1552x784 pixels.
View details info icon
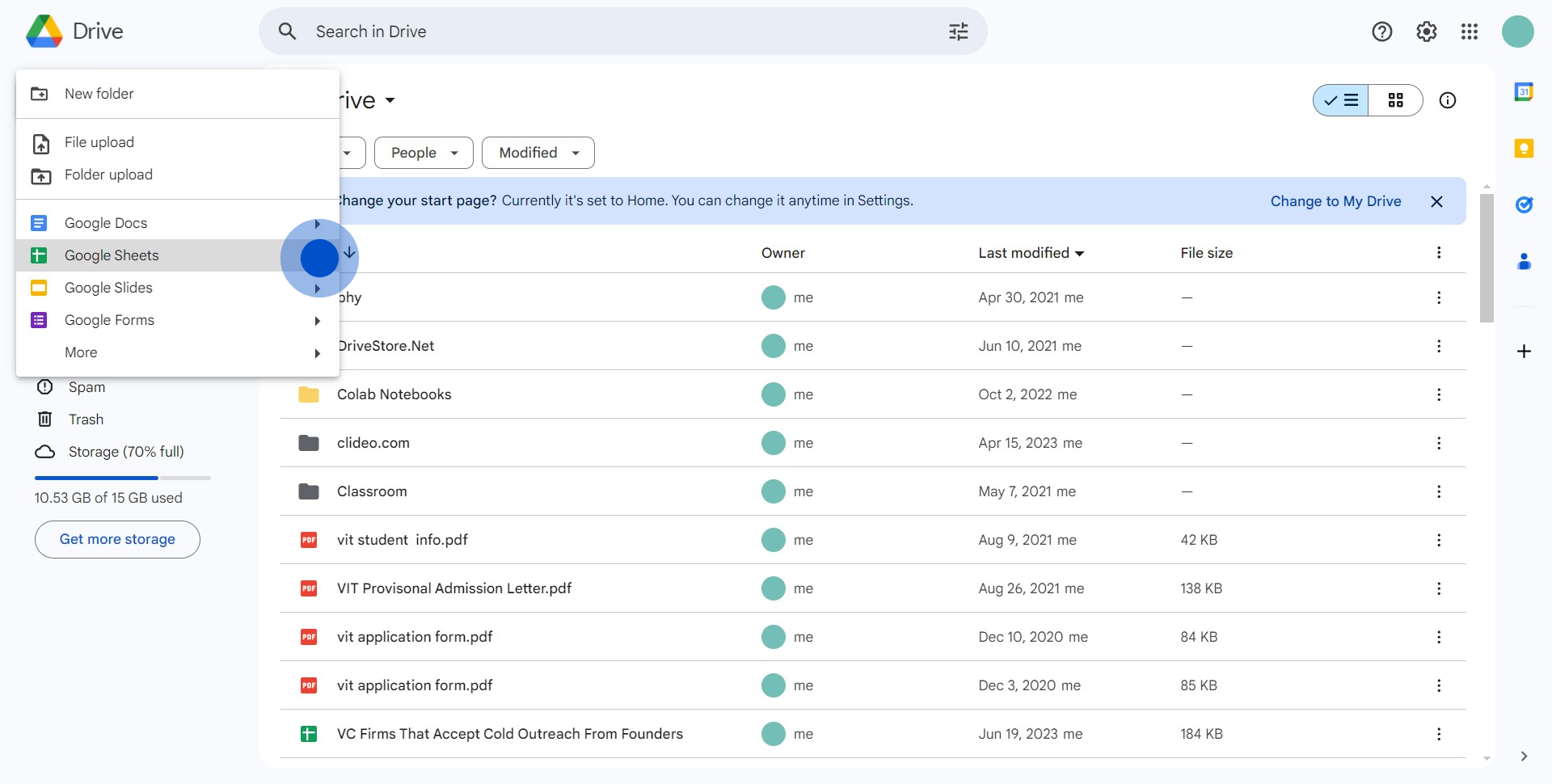coord(1448,100)
